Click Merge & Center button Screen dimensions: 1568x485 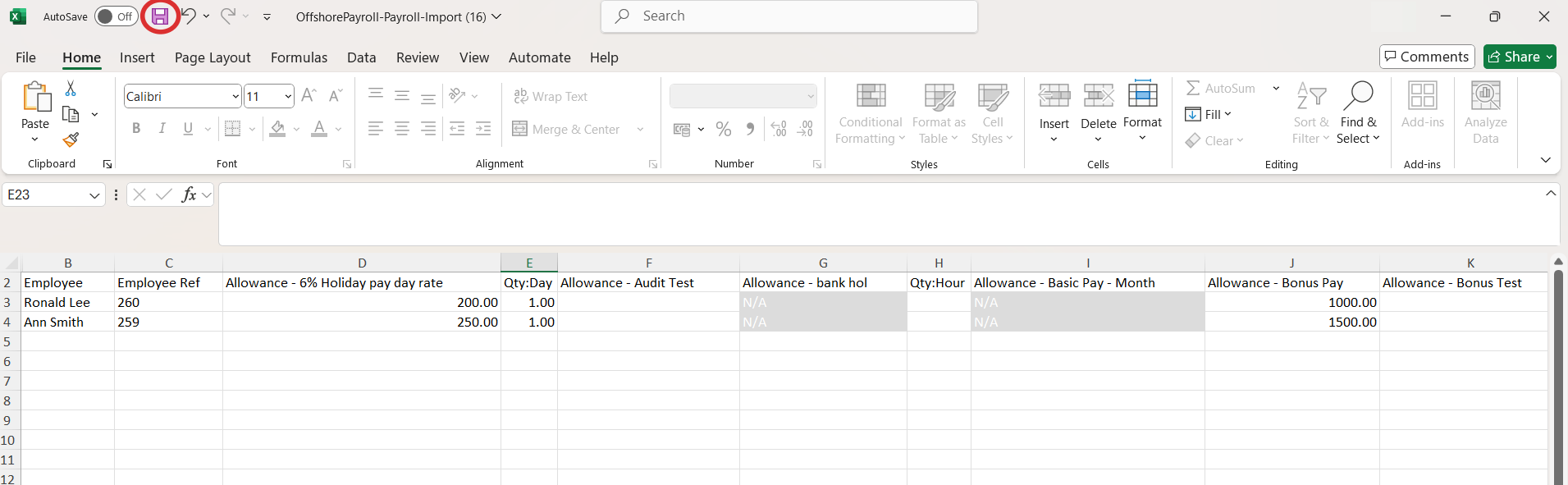(x=566, y=130)
